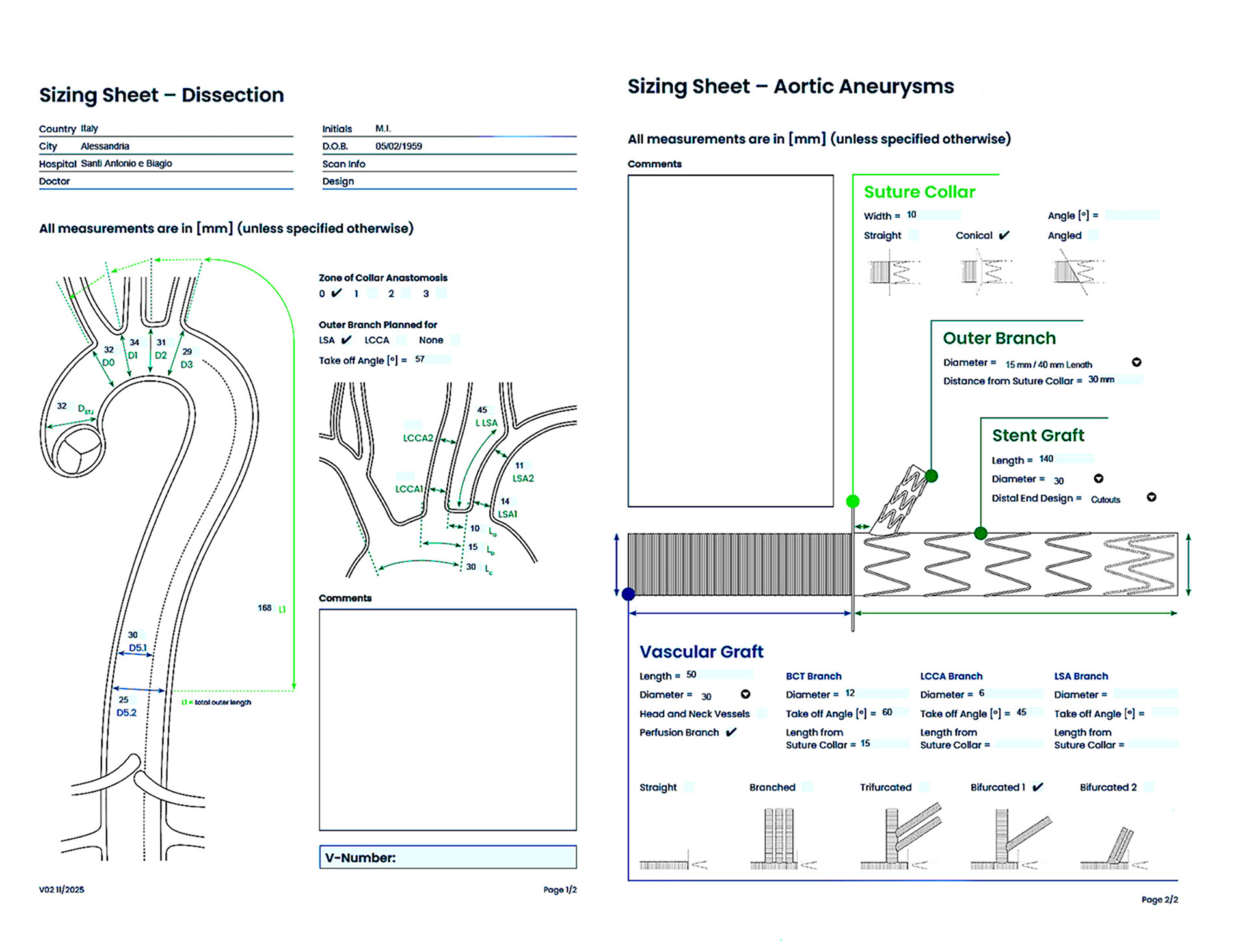Viewport: 1249px width, 952px height.
Task: Open Outer Branch Diameter dropdown
Action: click(x=1136, y=362)
